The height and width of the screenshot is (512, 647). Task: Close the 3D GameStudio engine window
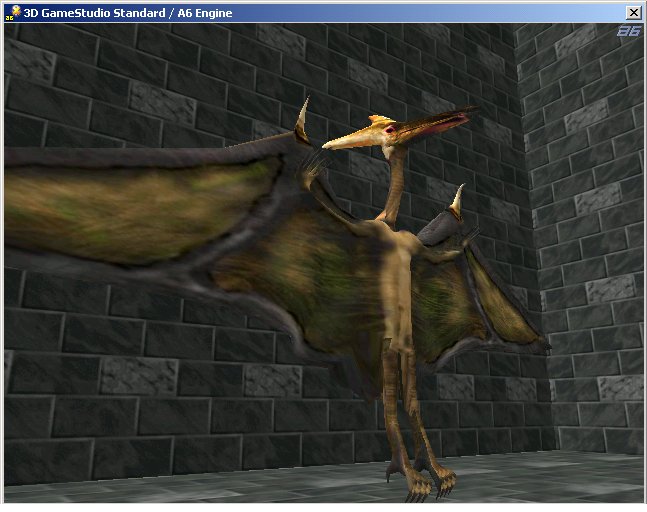pyautogui.click(x=633, y=13)
